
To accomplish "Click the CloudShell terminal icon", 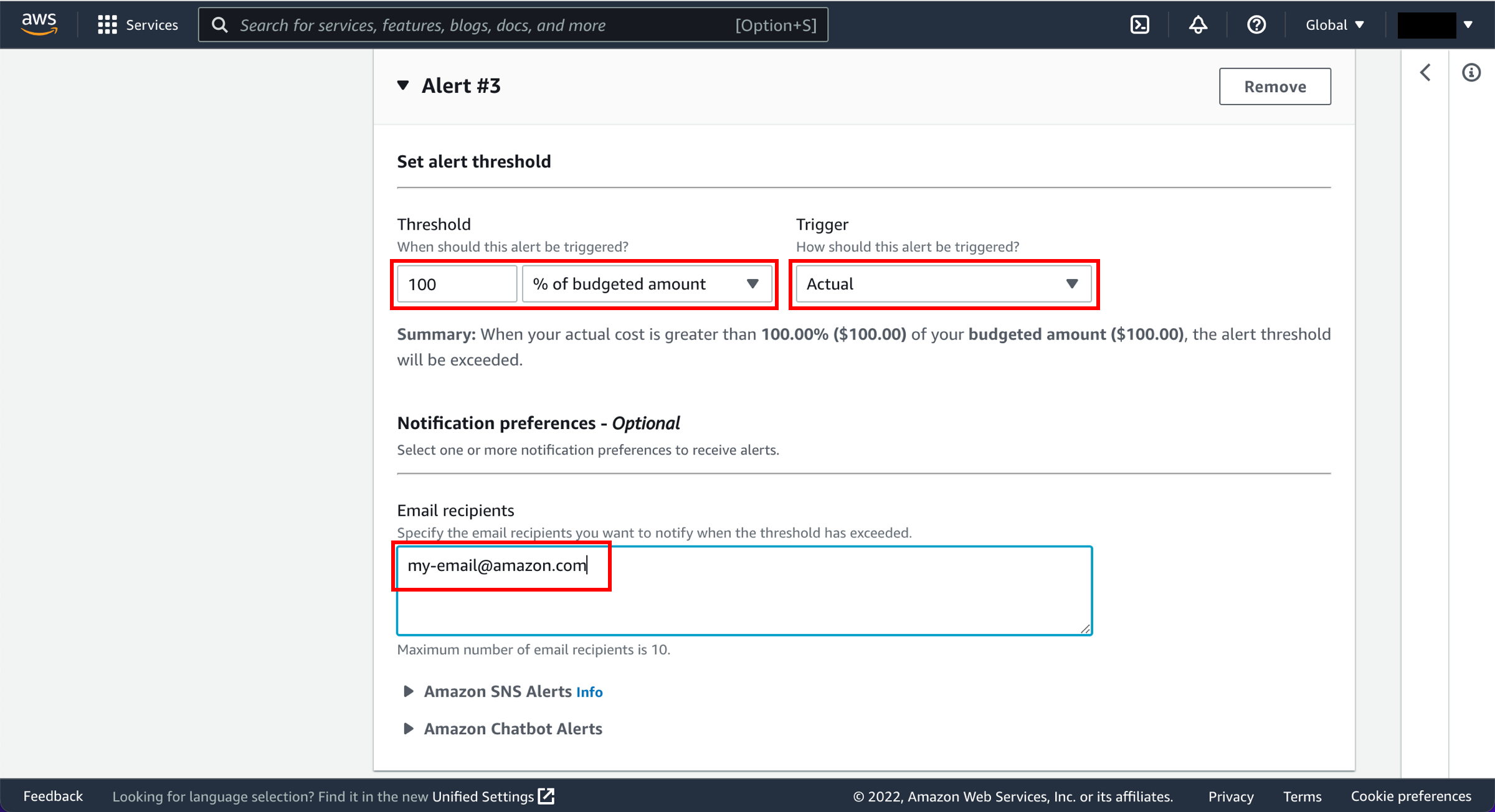I will (x=1139, y=25).
